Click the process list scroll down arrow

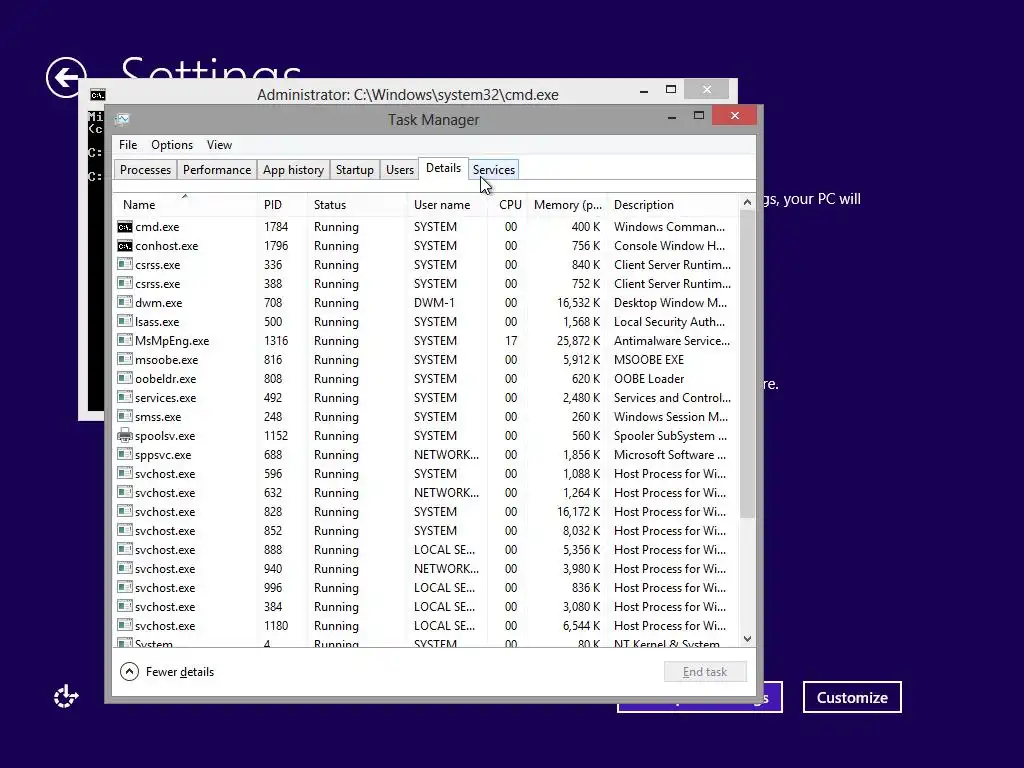tap(747, 639)
